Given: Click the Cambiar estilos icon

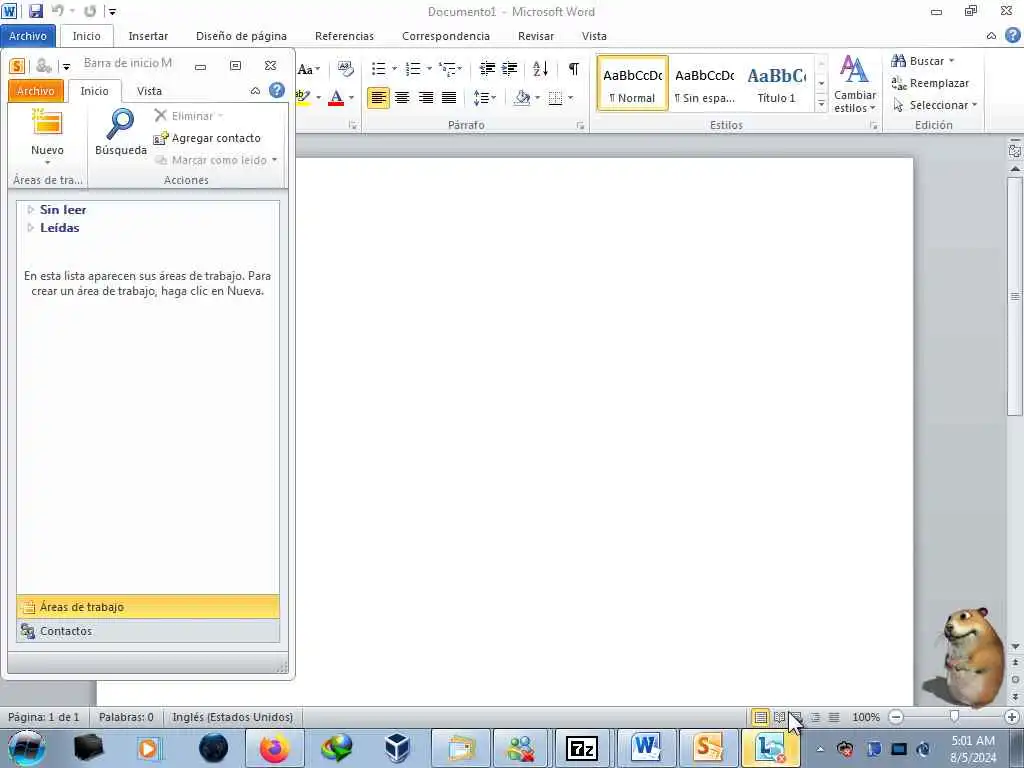Looking at the screenshot, I should tap(854, 70).
